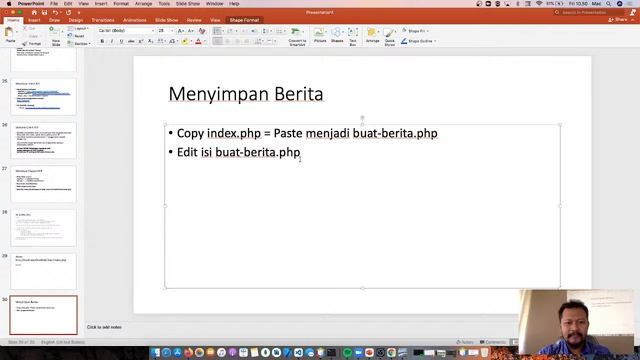Switch to the Transitions tab
The image size is (640, 360).
[103, 20]
